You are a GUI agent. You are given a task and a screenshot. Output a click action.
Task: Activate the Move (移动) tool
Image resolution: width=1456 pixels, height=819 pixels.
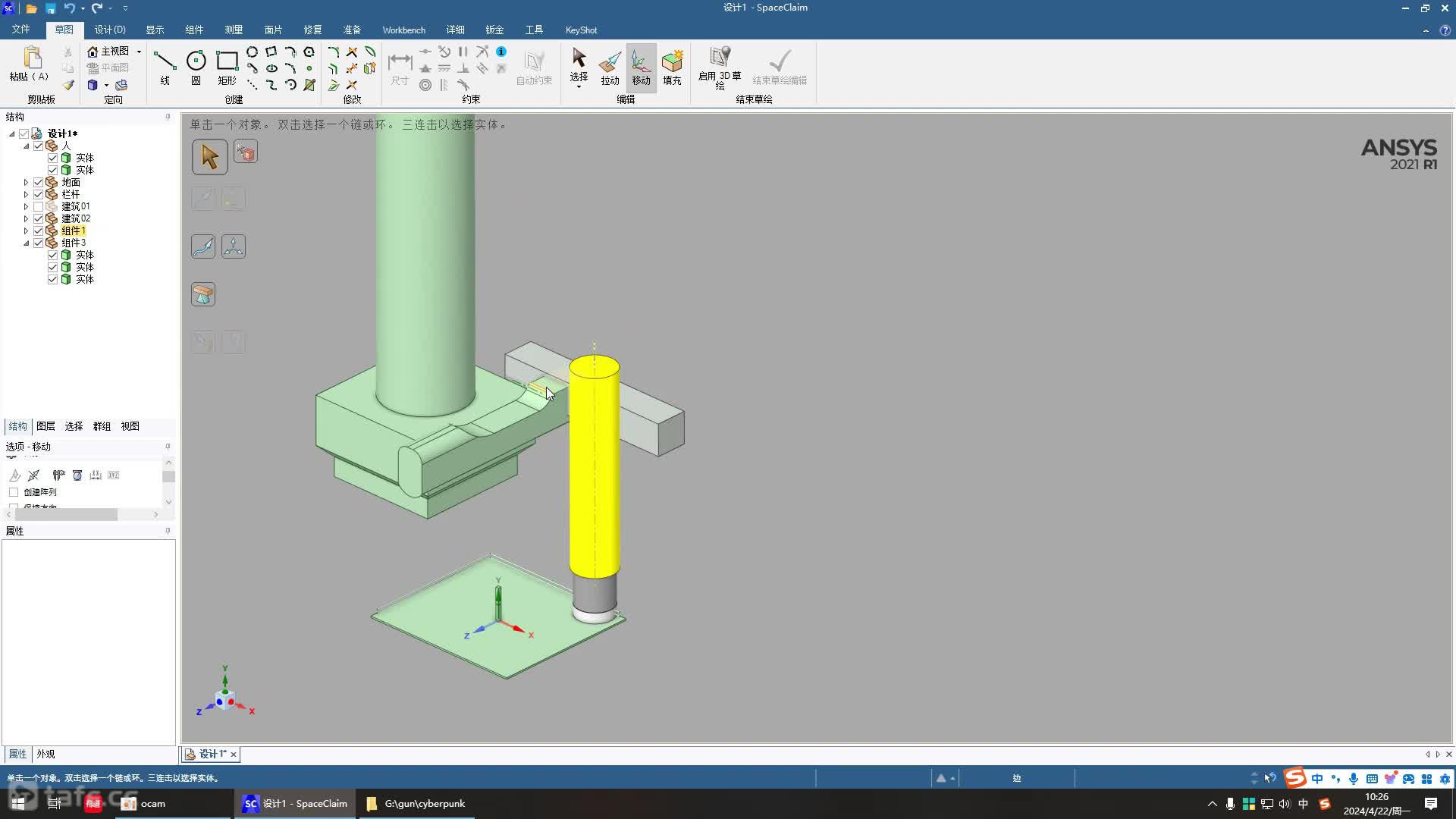coord(641,67)
